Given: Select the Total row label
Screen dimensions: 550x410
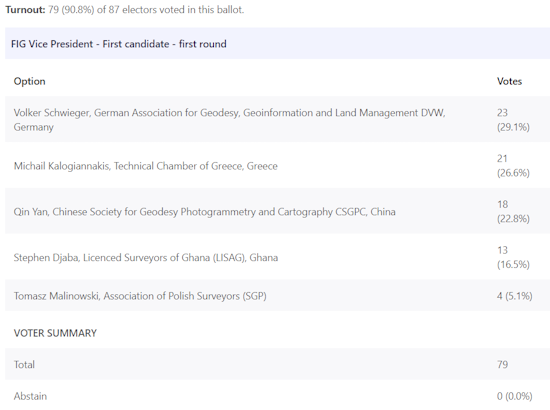Looking at the screenshot, I should [24, 364].
